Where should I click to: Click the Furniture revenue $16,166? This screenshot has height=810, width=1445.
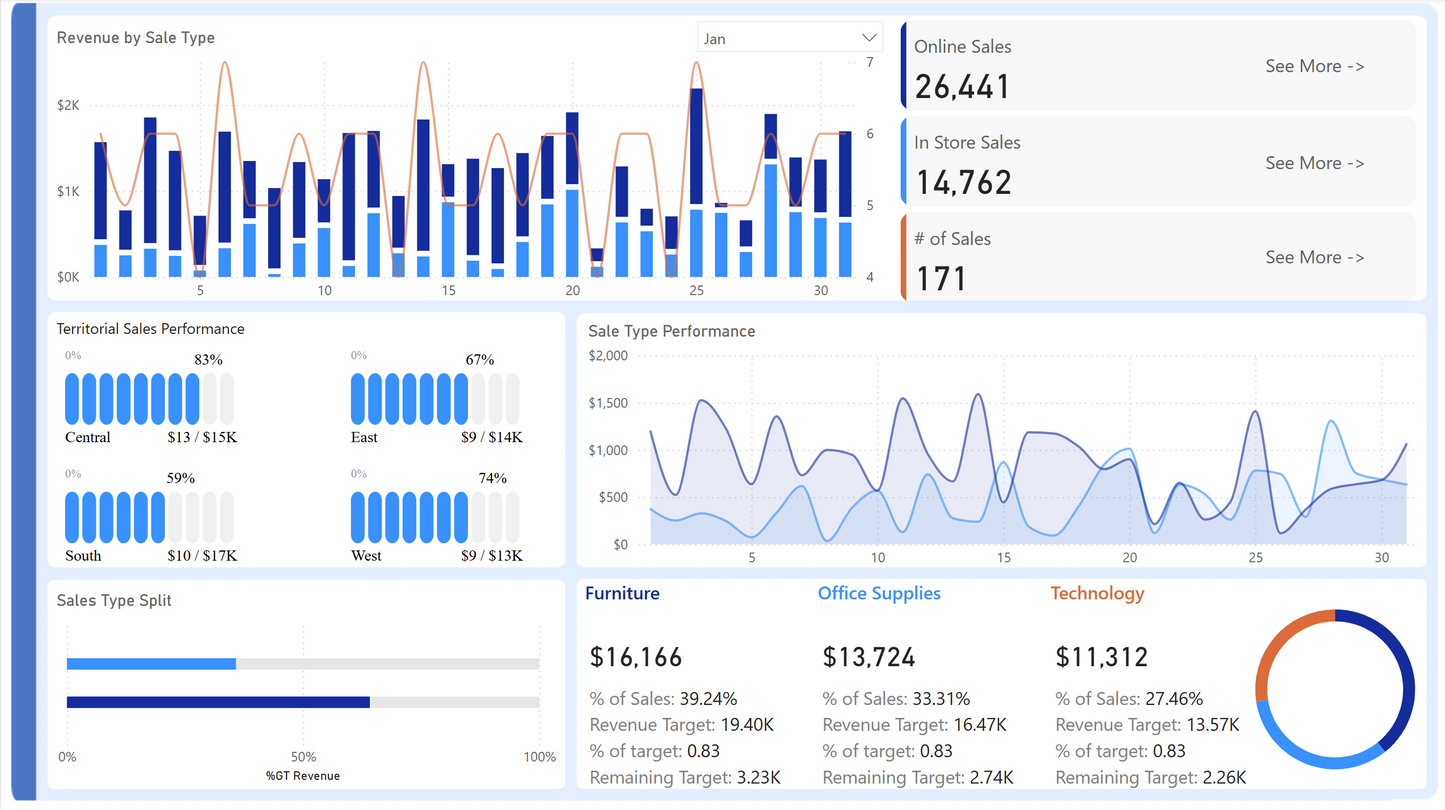click(x=636, y=657)
